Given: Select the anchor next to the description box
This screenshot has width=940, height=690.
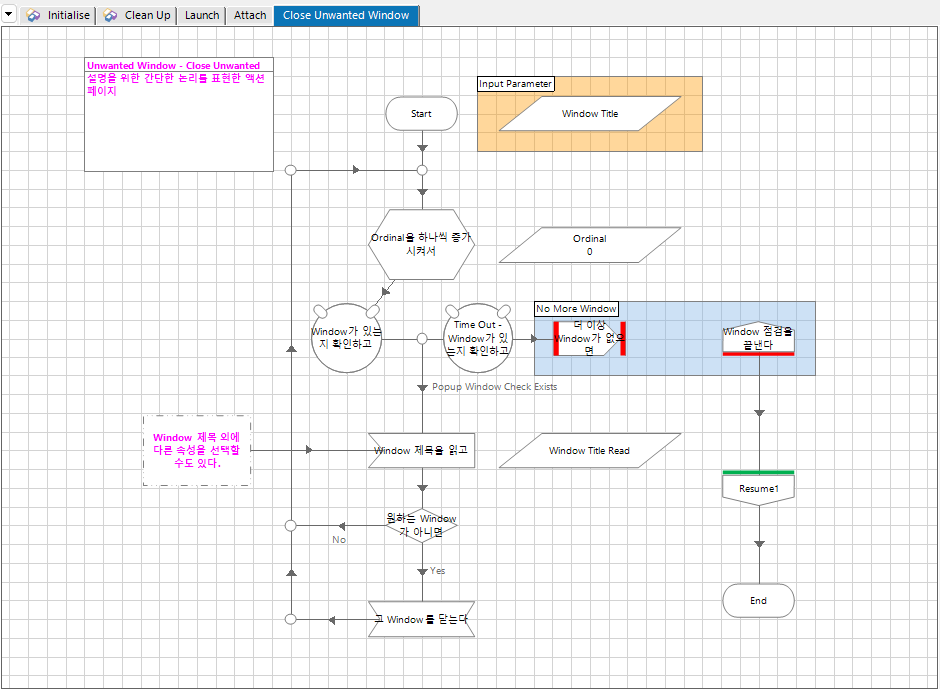Looking at the screenshot, I should (x=291, y=170).
